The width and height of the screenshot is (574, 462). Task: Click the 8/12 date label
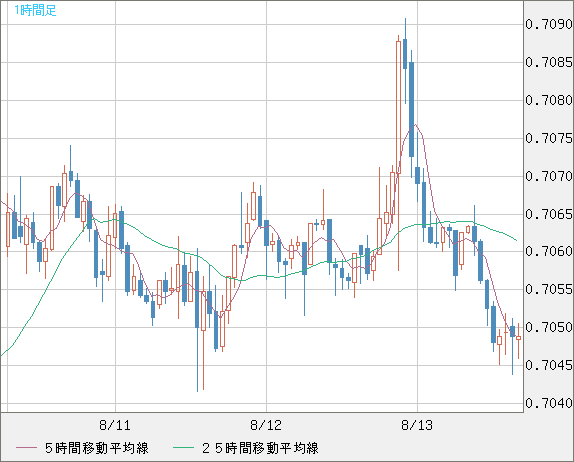(266, 425)
